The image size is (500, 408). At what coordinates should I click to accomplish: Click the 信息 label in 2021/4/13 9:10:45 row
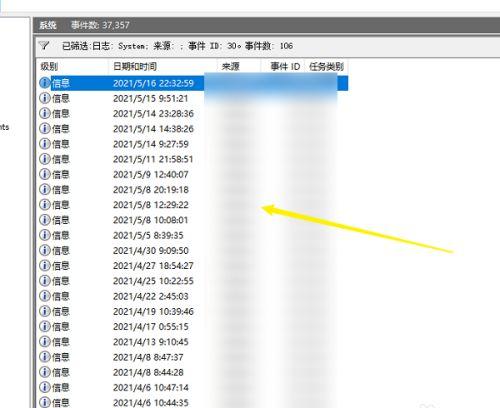[61, 342]
